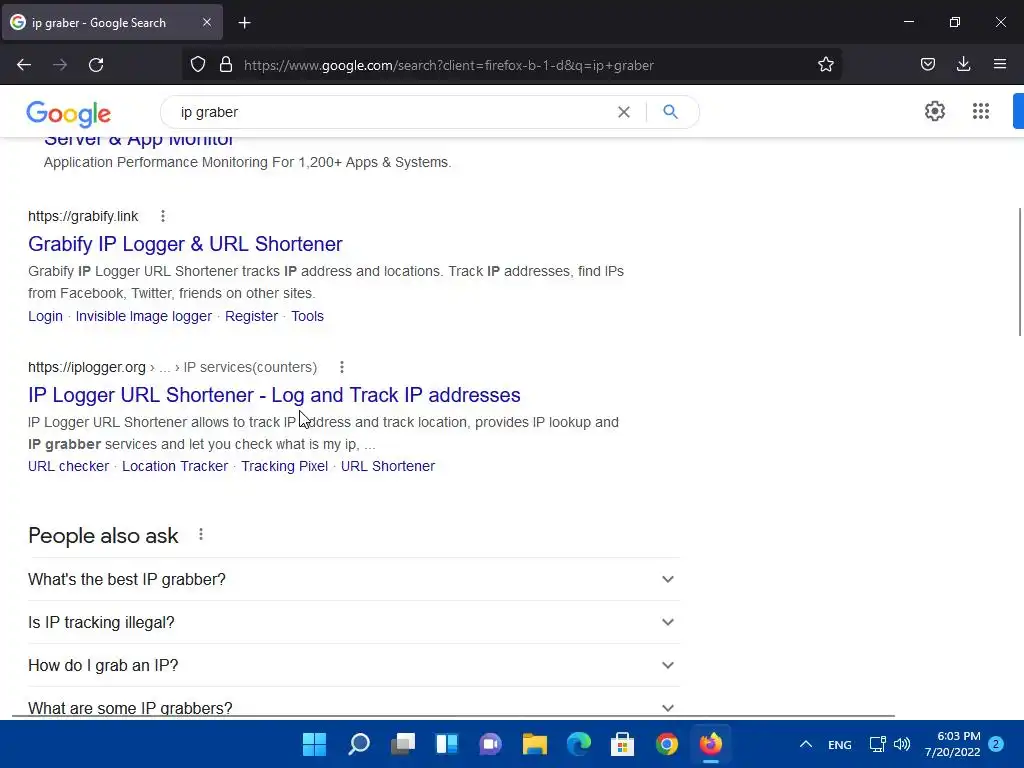Viewport: 1024px width, 768px height.
Task: Expand Is IP tracking illegal? question
Action: pos(354,622)
